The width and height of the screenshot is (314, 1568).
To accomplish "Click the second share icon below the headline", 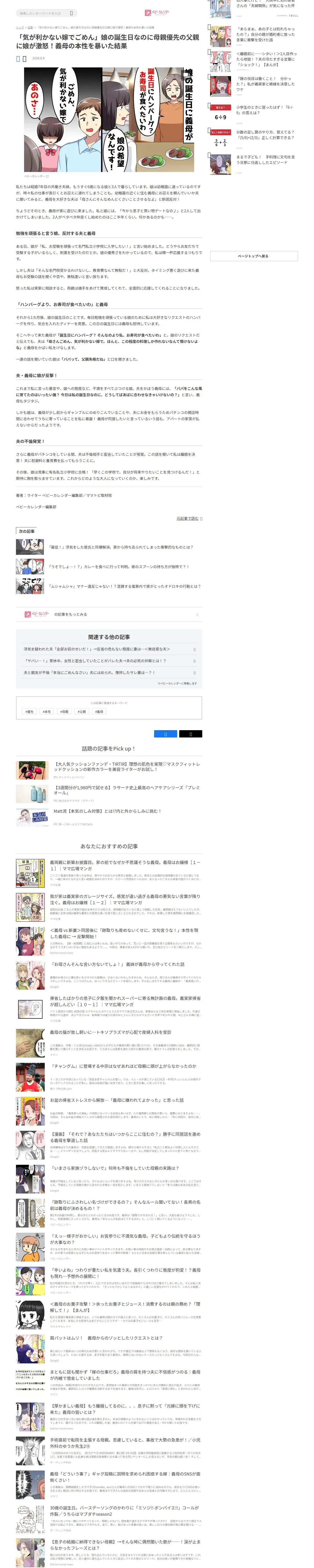I will point(24,59).
